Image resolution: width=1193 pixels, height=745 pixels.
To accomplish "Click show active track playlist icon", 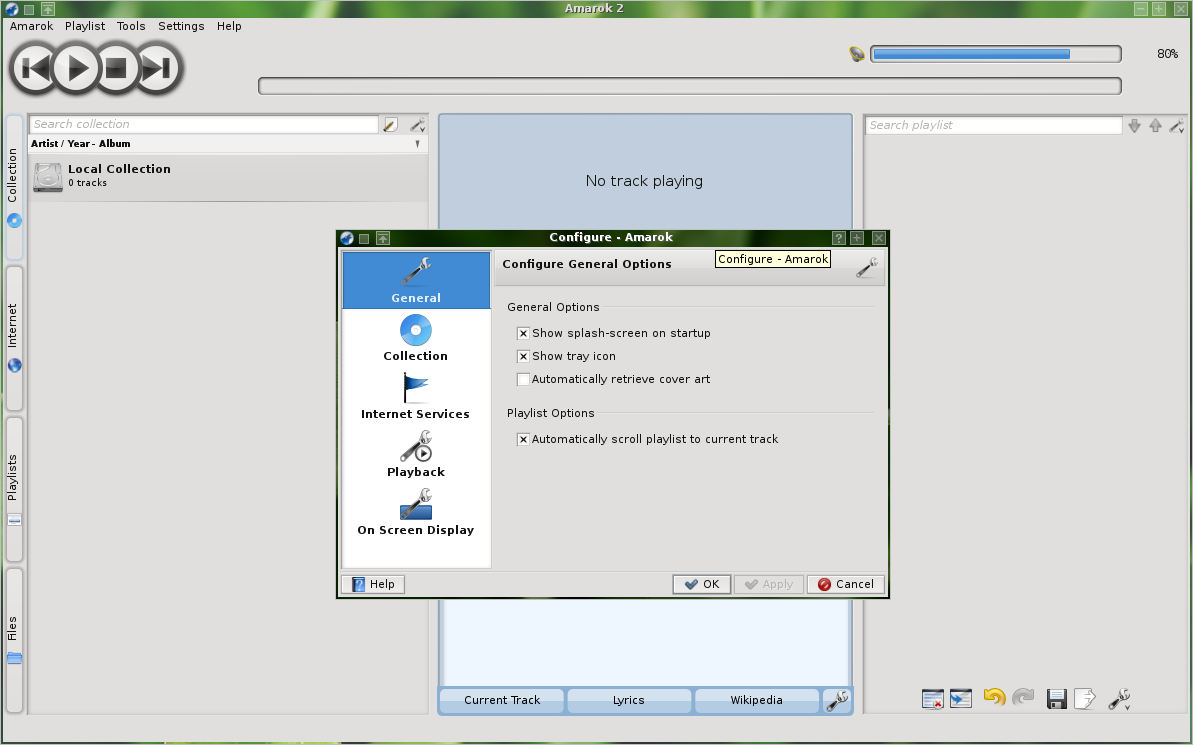I will click(x=961, y=699).
